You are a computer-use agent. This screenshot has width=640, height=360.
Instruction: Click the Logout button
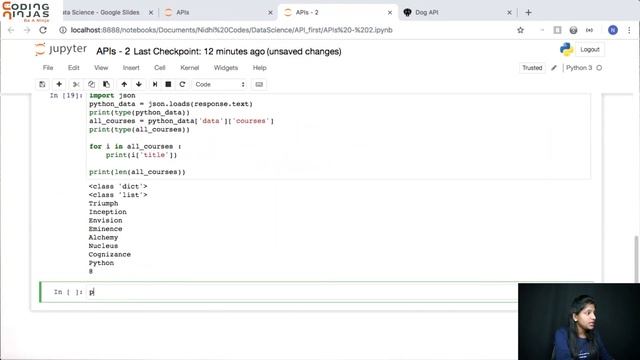click(590, 49)
